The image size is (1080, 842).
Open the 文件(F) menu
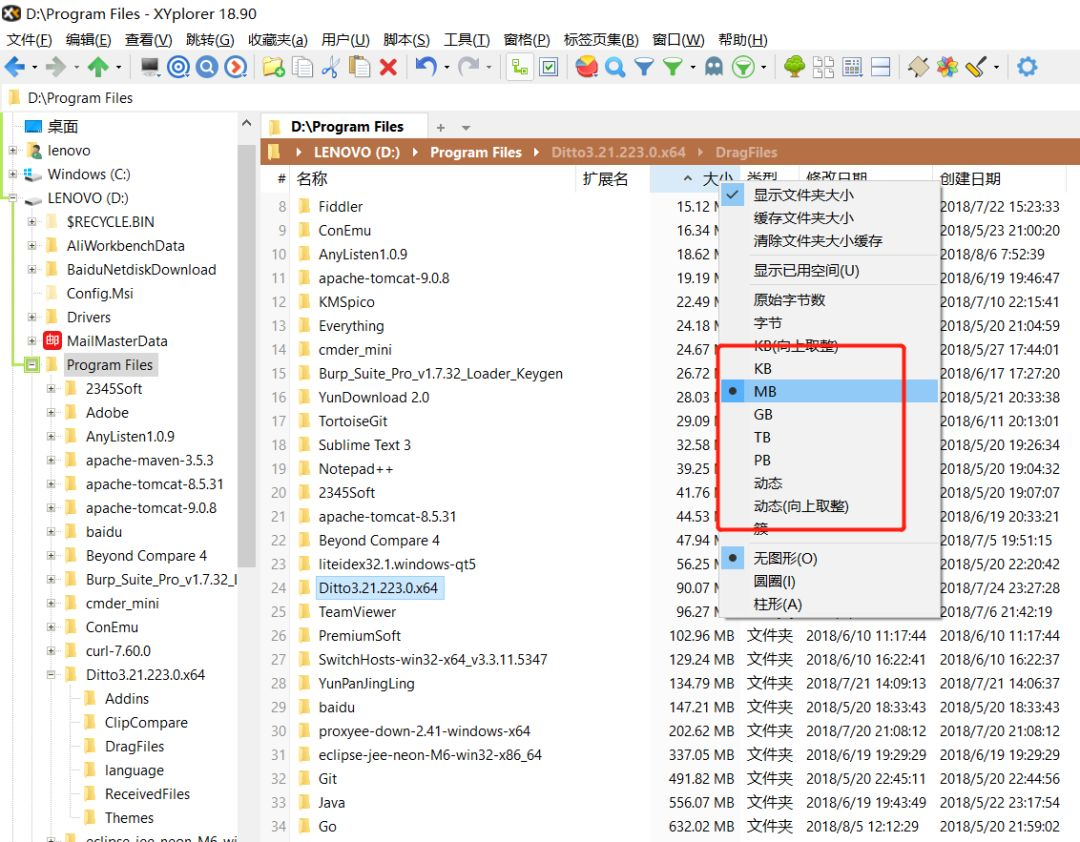(x=29, y=39)
